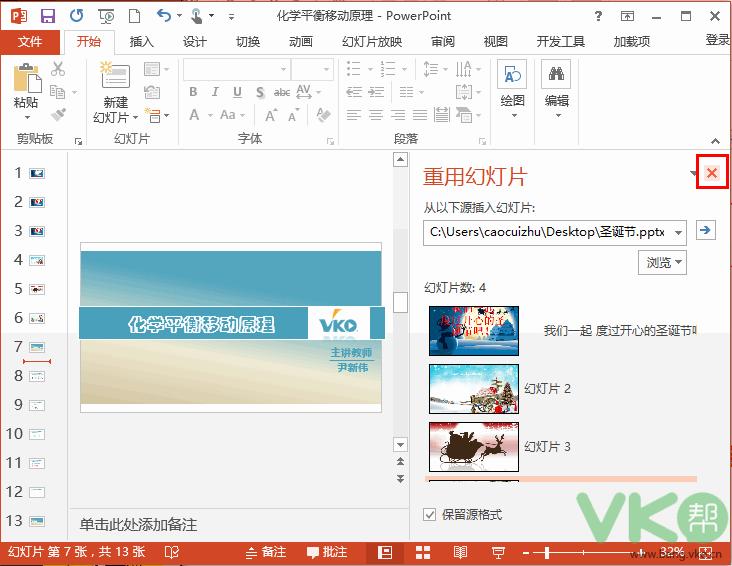Jump to previous slide double arrow
The height and width of the screenshot is (566, 732).
[401, 461]
